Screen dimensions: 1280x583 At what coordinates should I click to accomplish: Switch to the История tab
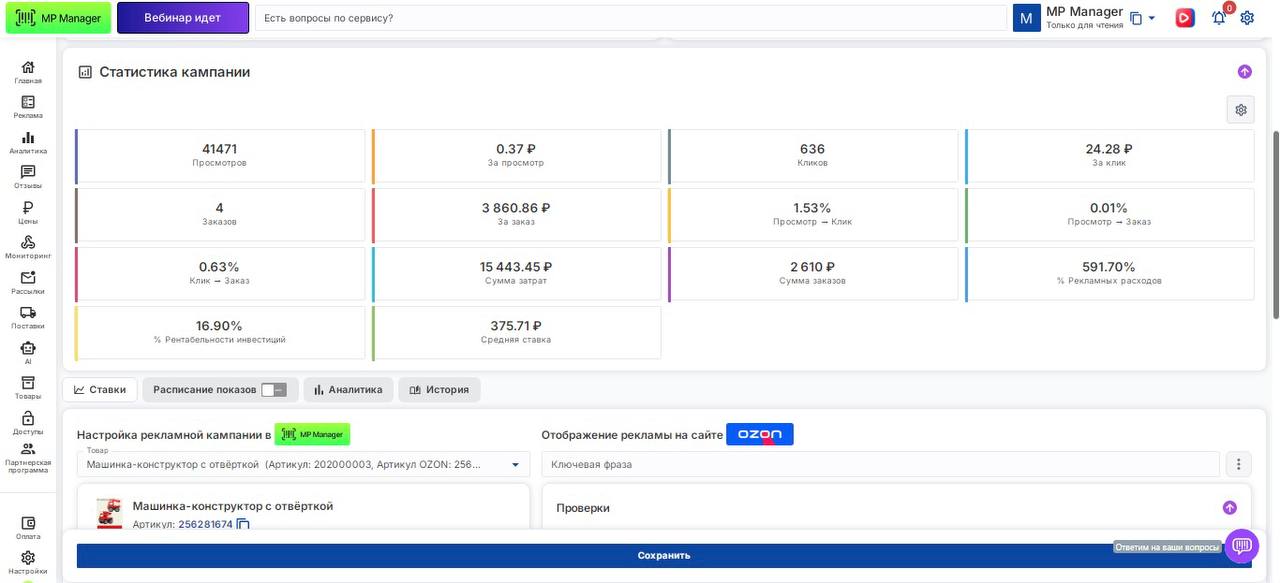tap(439, 390)
